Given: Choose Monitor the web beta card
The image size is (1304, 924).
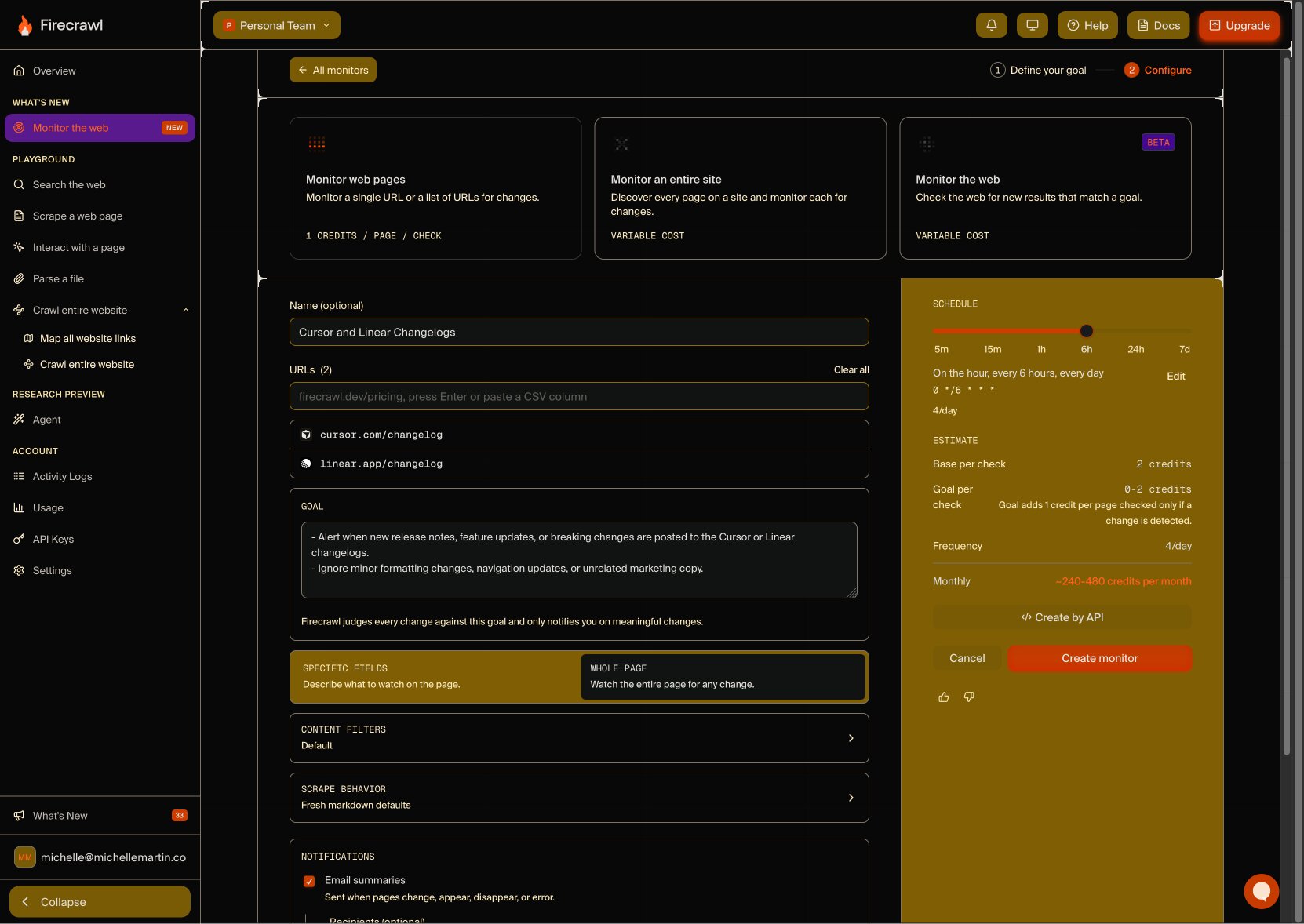Looking at the screenshot, I should point(1045,188).
